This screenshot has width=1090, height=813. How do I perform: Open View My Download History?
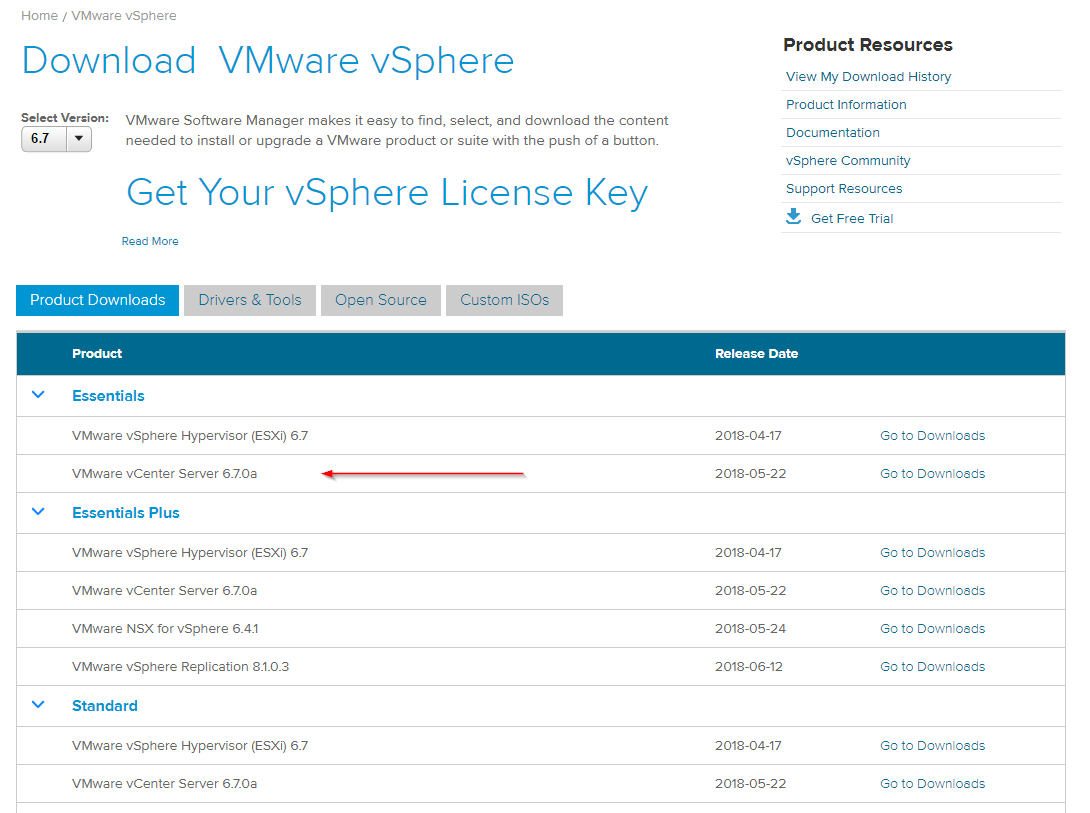pyautogui.click(x=868, y=76)
